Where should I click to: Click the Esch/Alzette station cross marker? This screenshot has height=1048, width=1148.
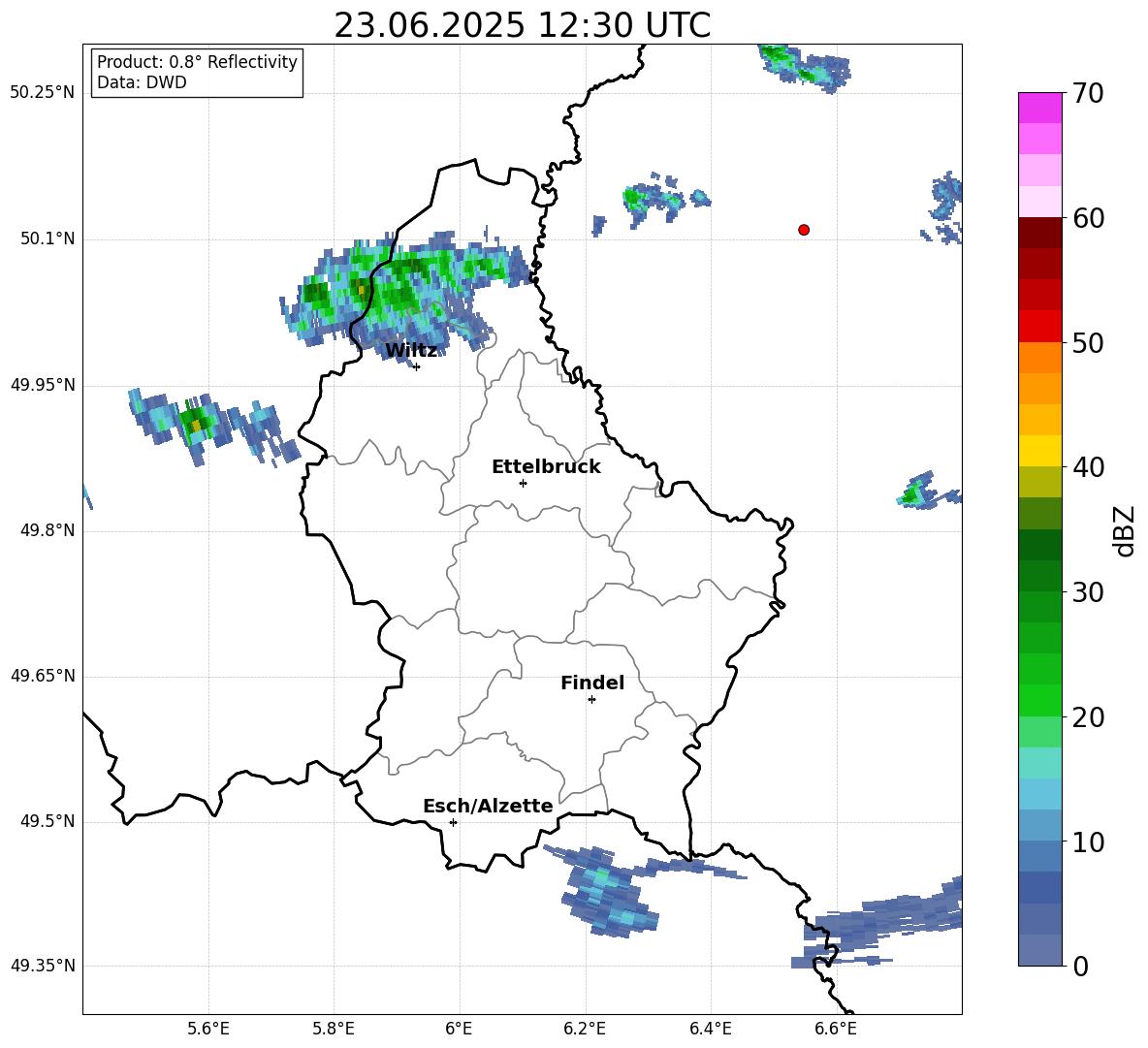(453, 822)
